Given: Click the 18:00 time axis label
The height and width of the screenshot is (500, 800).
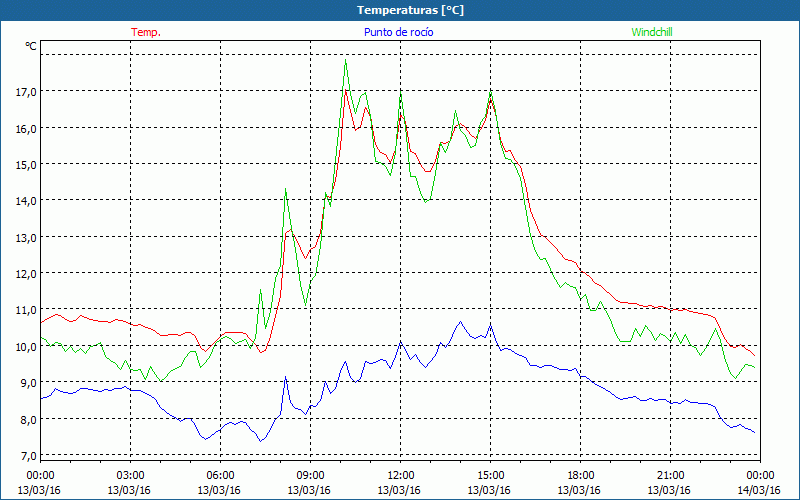Looking at the screenshot, I should click(580, 476).
